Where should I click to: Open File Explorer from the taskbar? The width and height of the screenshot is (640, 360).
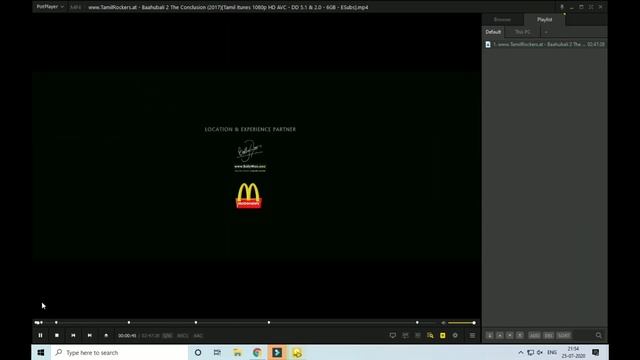(237, 352)
